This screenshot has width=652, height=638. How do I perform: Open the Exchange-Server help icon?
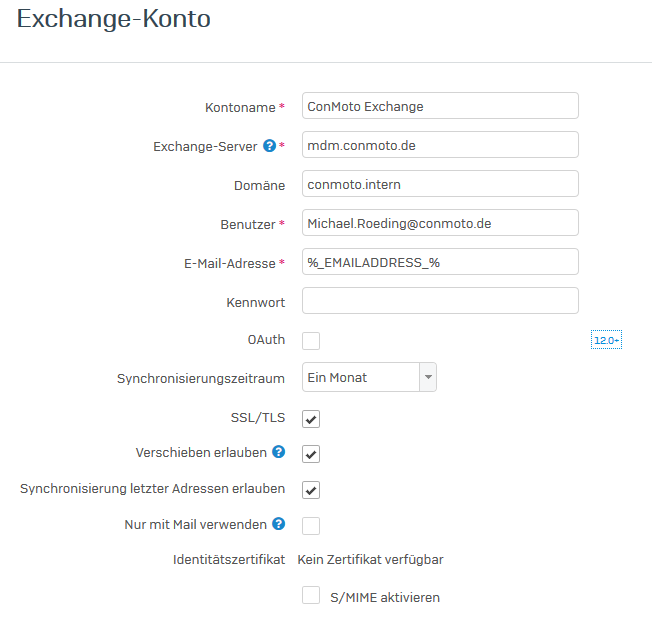click(269, 146)
